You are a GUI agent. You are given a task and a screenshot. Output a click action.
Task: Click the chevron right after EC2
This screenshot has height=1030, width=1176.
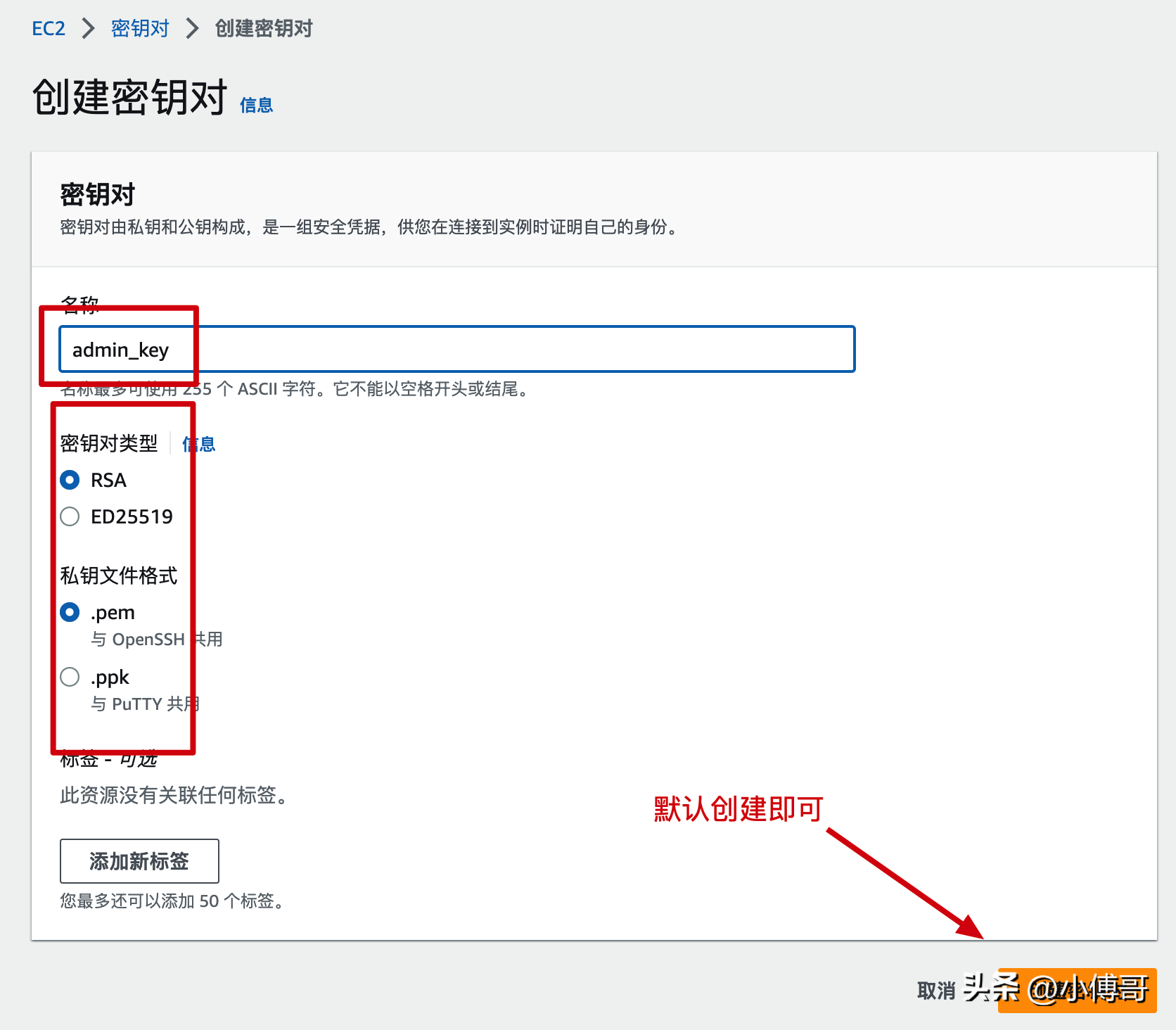click(88, 29)
